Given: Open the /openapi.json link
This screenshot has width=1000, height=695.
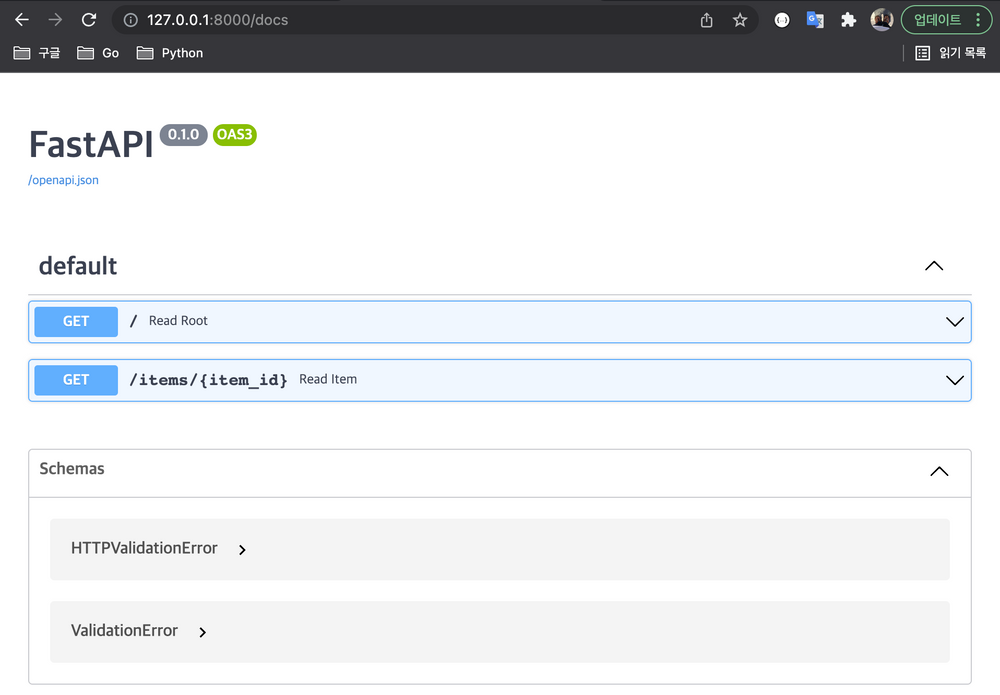Looking at the screenshot, I should (63, 180).
